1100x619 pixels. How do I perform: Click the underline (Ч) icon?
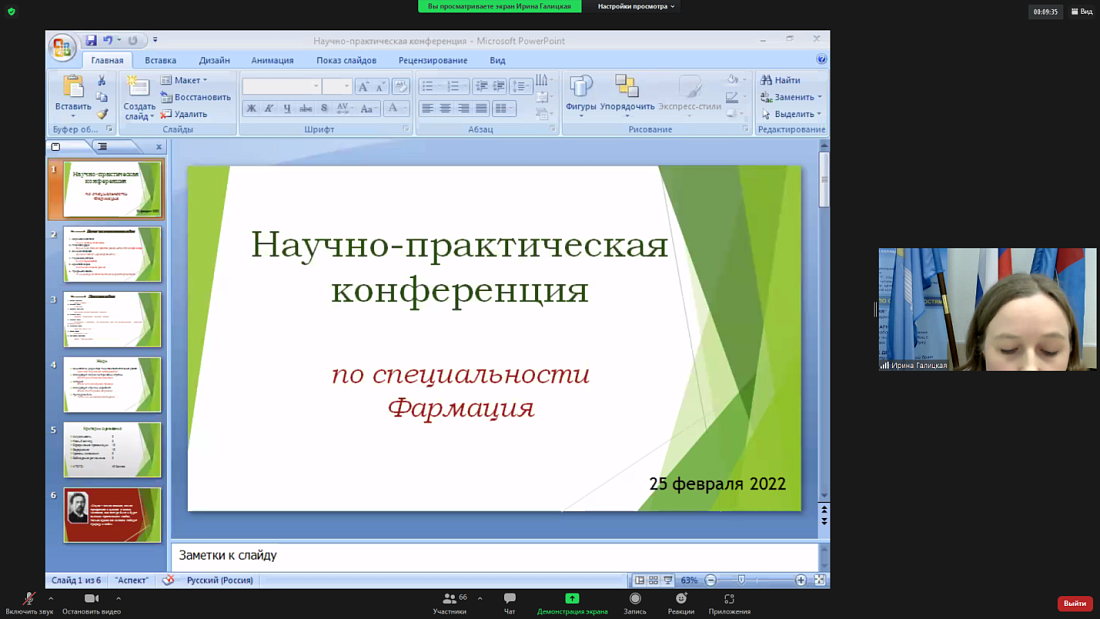click(287, 107)
